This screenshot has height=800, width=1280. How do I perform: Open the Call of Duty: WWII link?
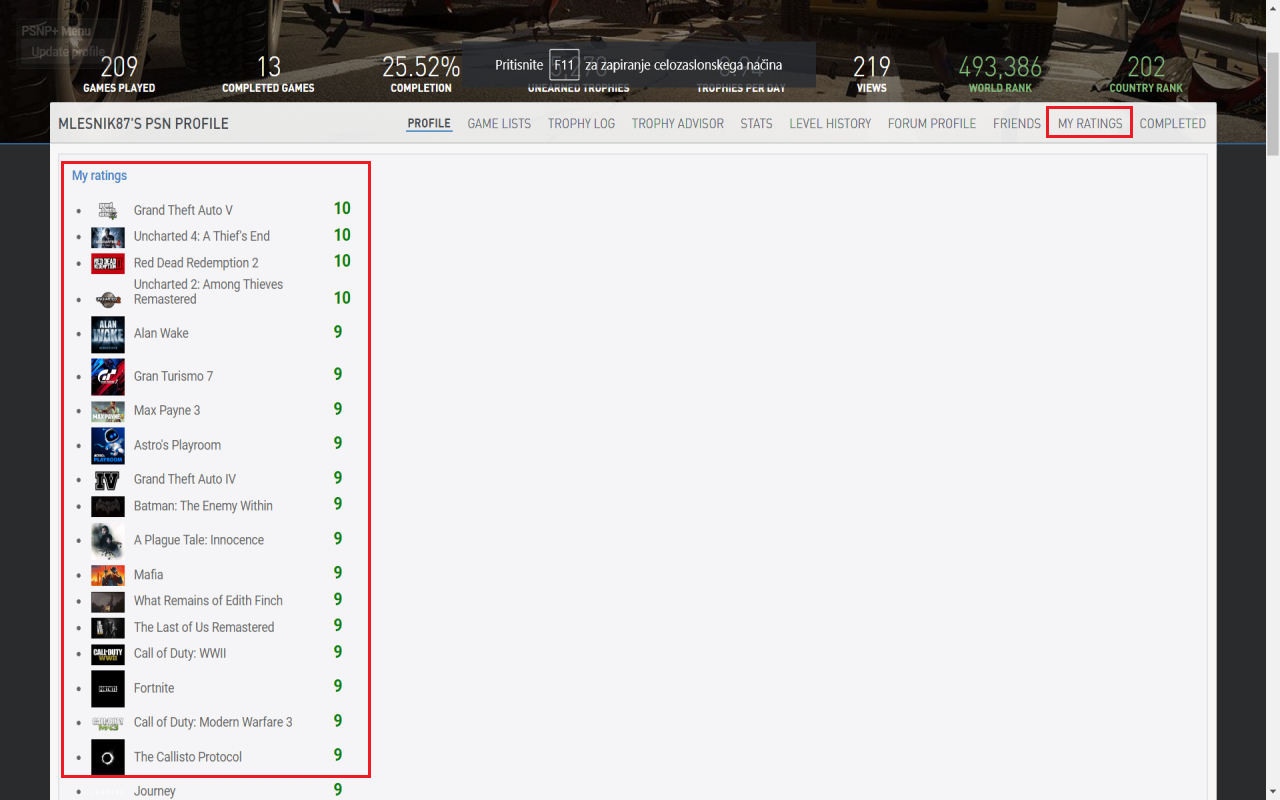180,654
